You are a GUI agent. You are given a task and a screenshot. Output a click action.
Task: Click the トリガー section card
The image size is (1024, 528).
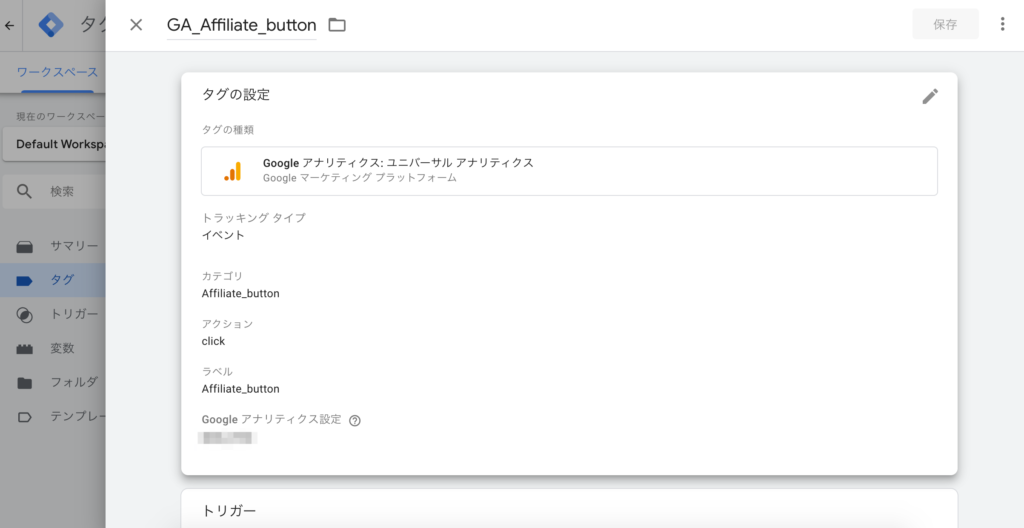click(x=568, y=509)
